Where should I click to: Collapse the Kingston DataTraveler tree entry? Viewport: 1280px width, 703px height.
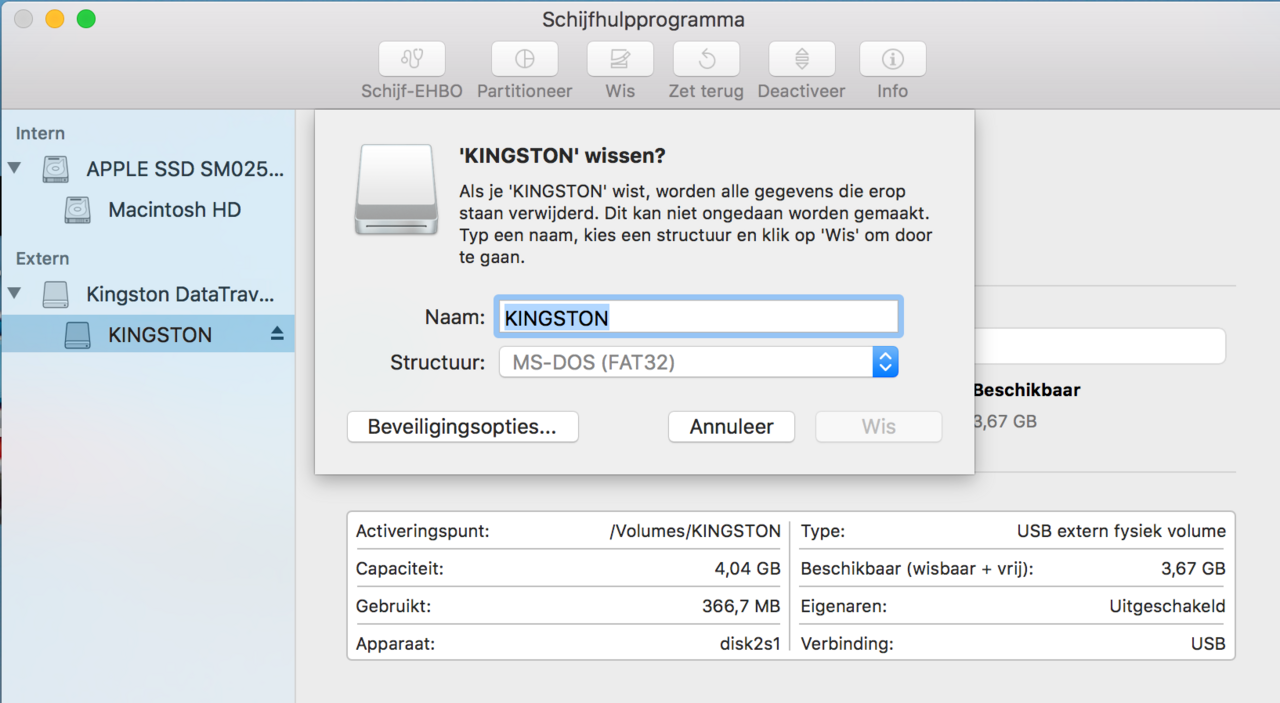(x=14, y=294)
